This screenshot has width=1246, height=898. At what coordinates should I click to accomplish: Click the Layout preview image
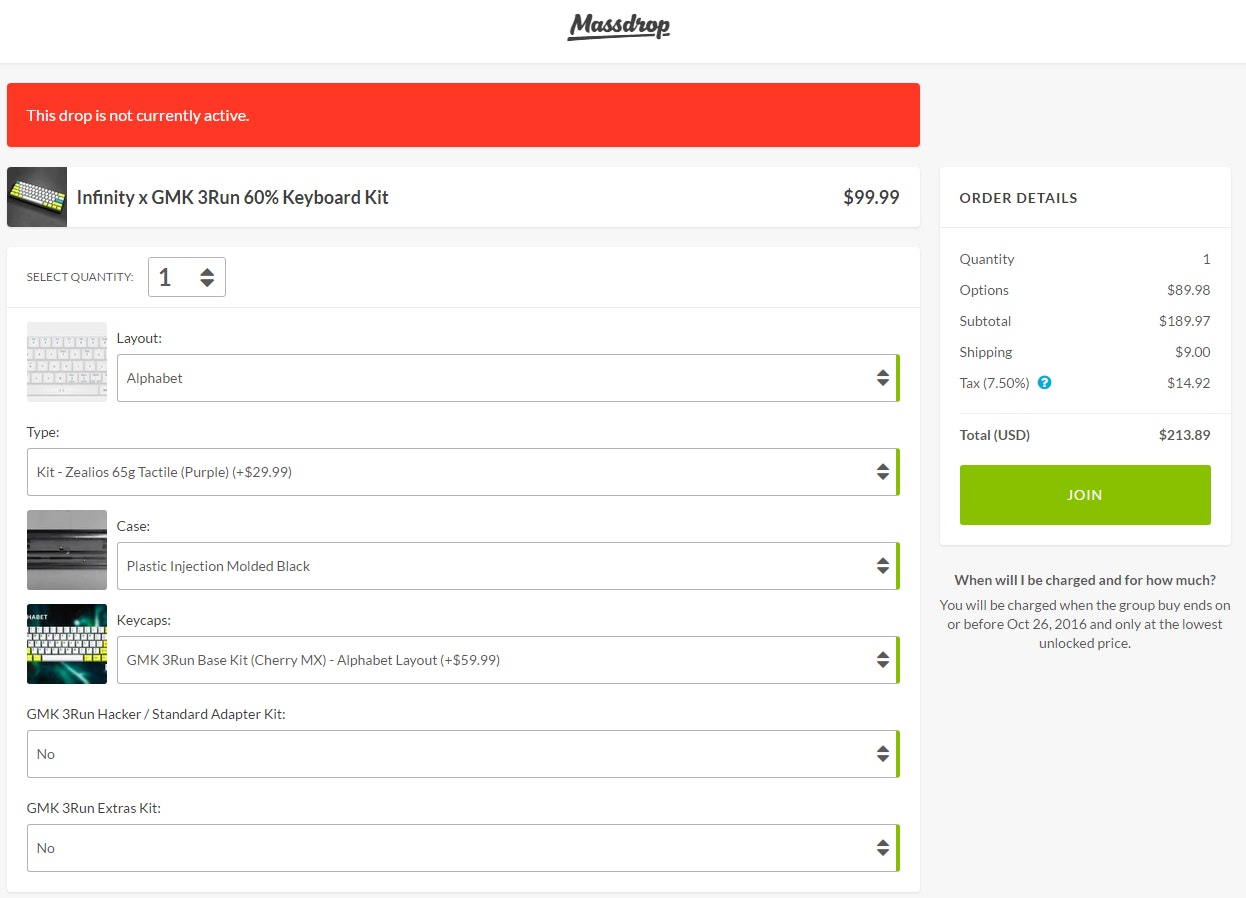pos(67,362)
